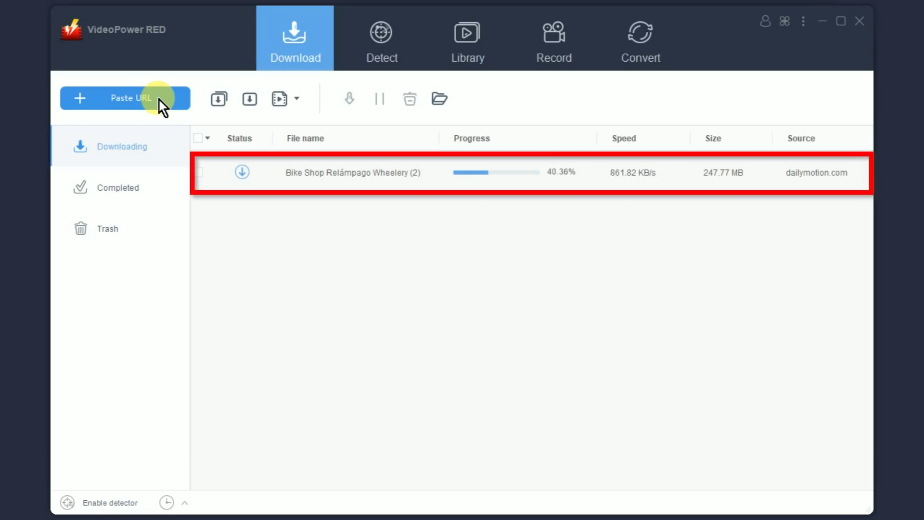
Task: Tick the checkbox for Bike Shop Relámpago row
Action: 199,172
